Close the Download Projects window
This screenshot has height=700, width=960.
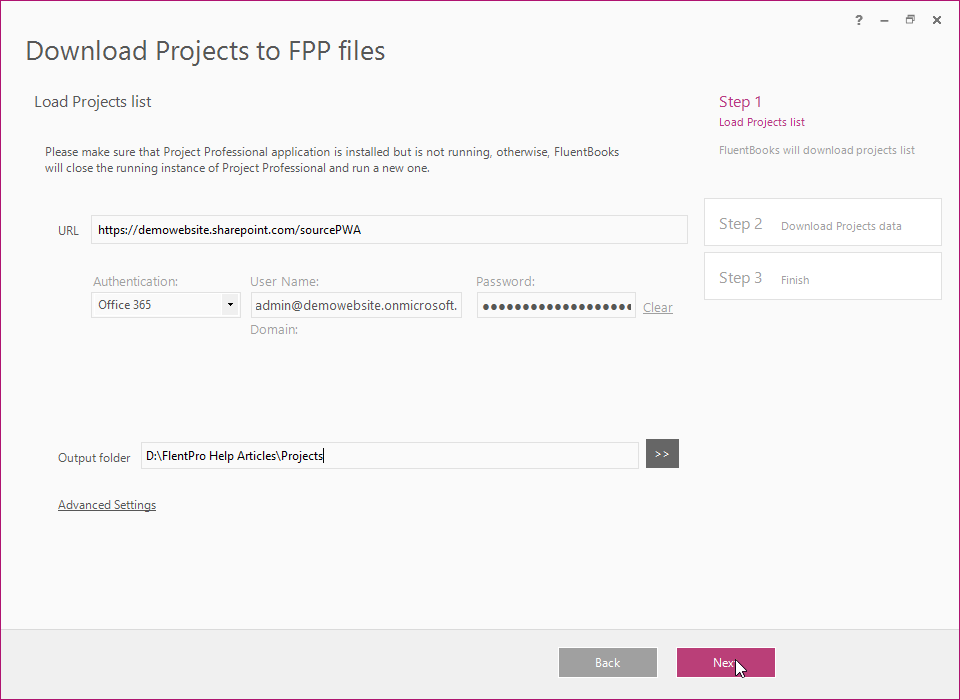tap(937, 20)
